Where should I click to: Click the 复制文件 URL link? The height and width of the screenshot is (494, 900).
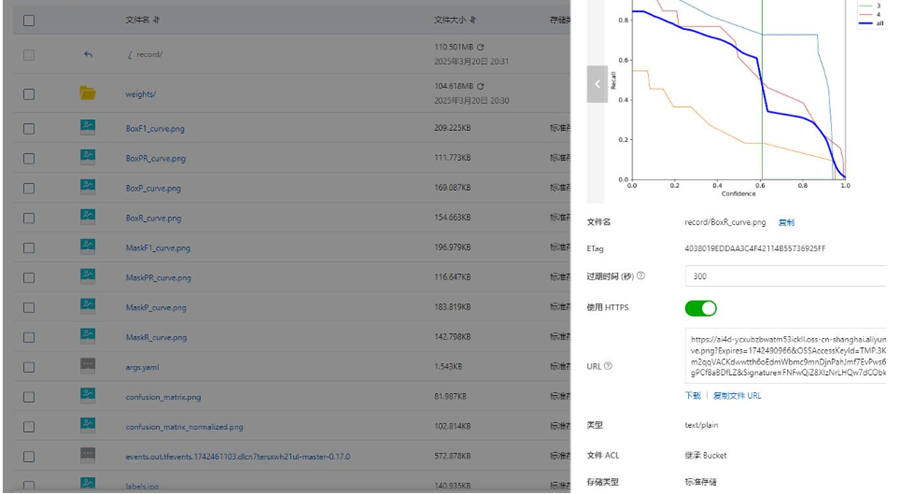click(737, 395)
